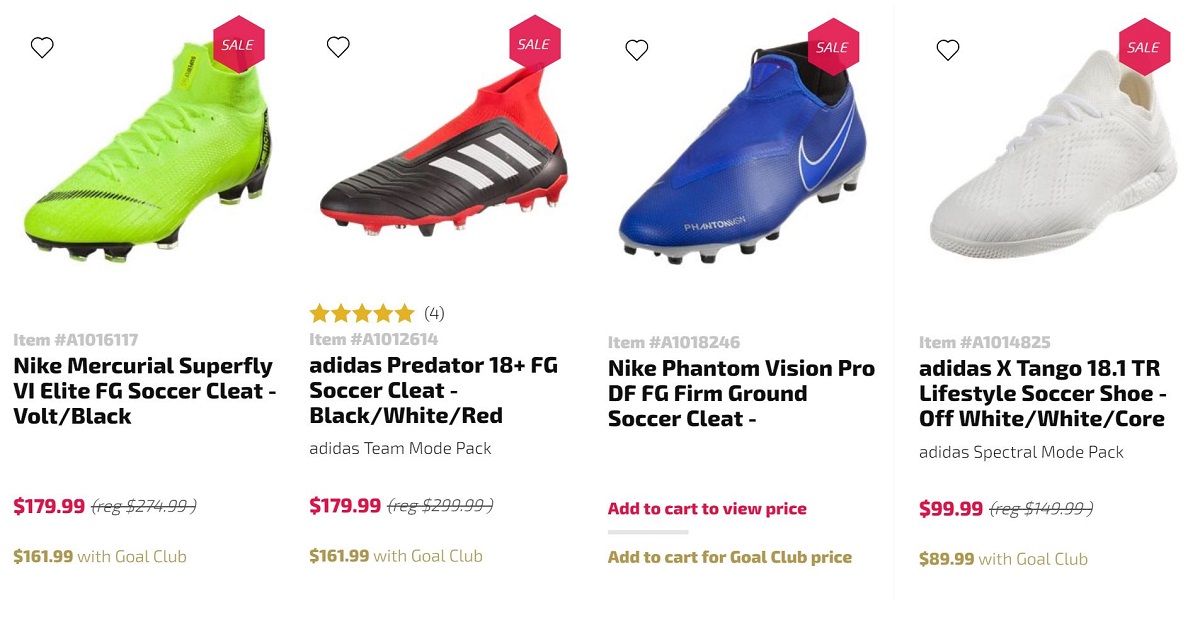Open adidas Predator 18+ FG Soccer Cleat link
This screenshot has height=627, width=1200.
[433, 391]
